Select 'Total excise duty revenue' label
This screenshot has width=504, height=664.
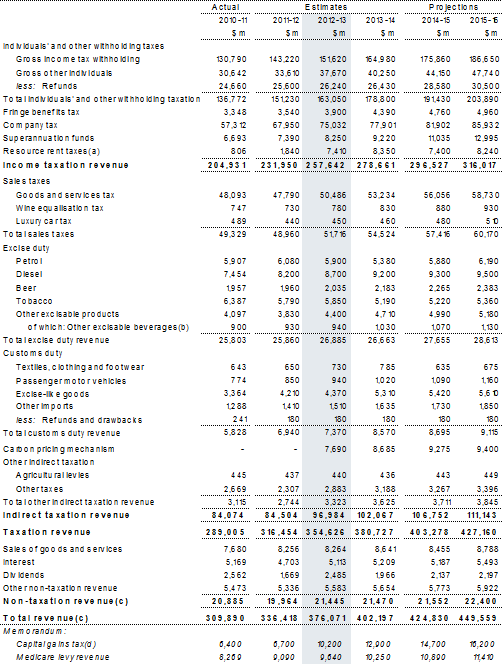(56, 340)
